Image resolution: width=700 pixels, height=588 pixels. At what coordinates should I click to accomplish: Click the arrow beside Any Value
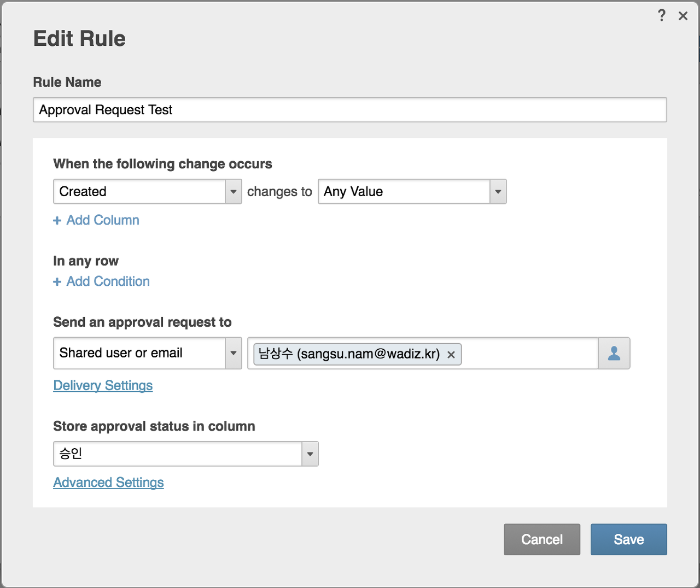tap(498, 191)
